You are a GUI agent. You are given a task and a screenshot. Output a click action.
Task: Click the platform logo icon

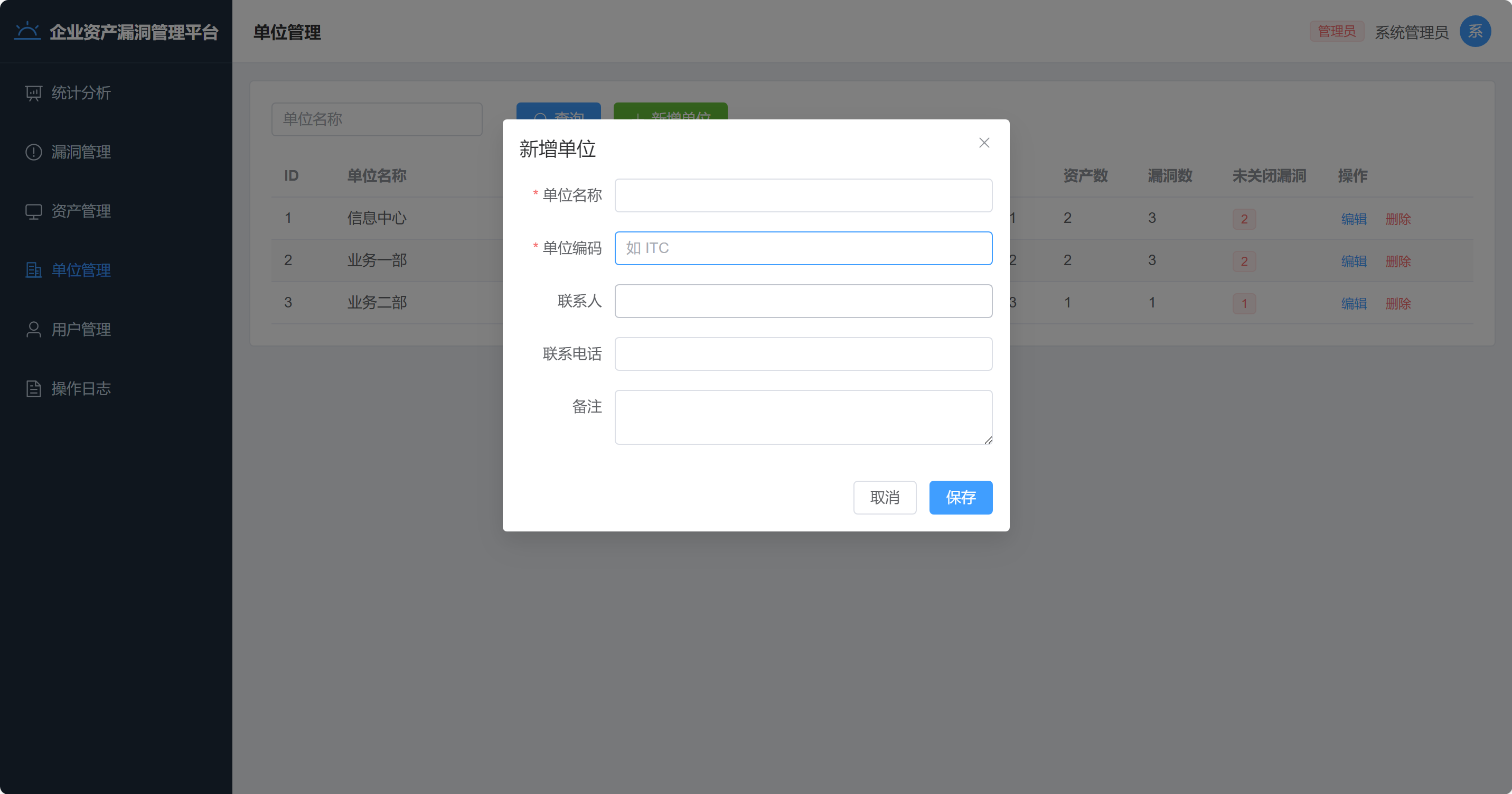point(27,31)
